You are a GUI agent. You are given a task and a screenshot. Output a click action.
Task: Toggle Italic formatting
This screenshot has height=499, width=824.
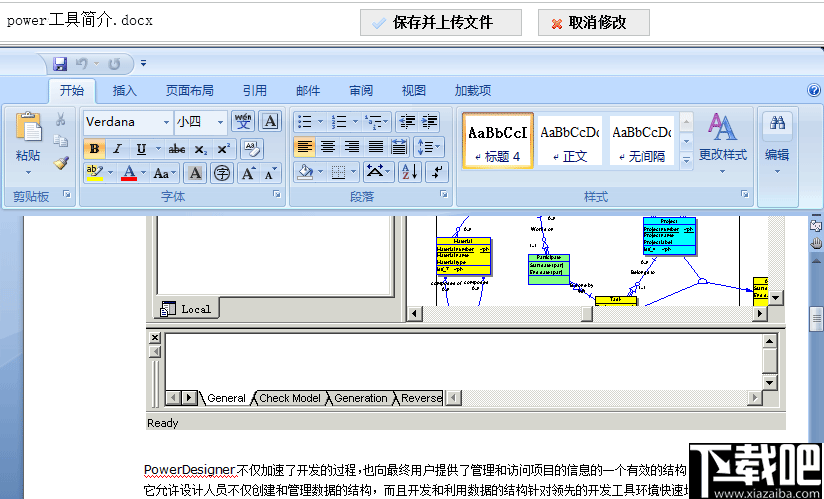(x=118, y=149)
